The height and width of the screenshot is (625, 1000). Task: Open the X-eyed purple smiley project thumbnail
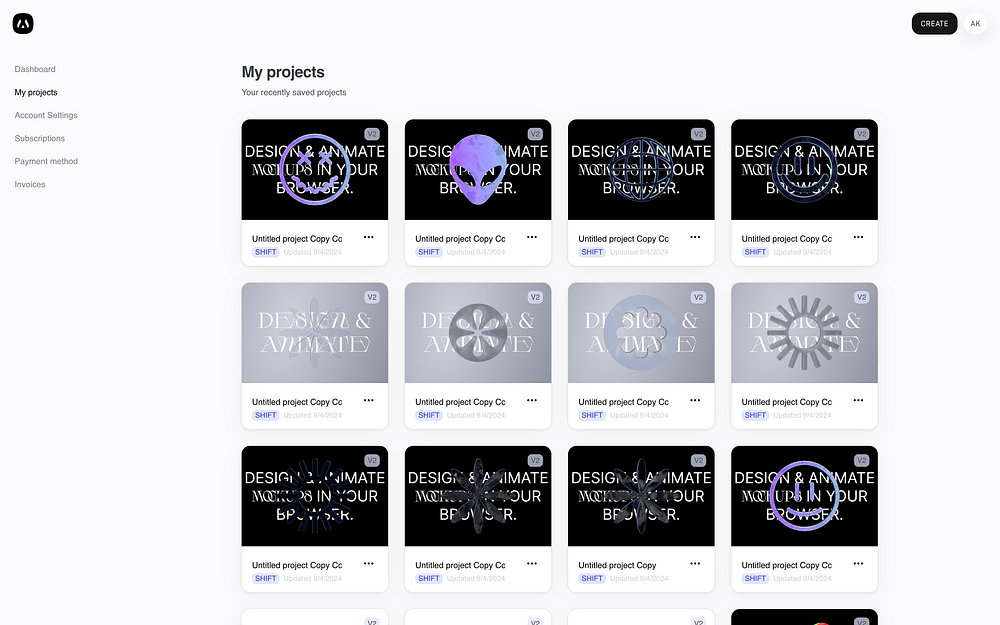click(314, 170)
